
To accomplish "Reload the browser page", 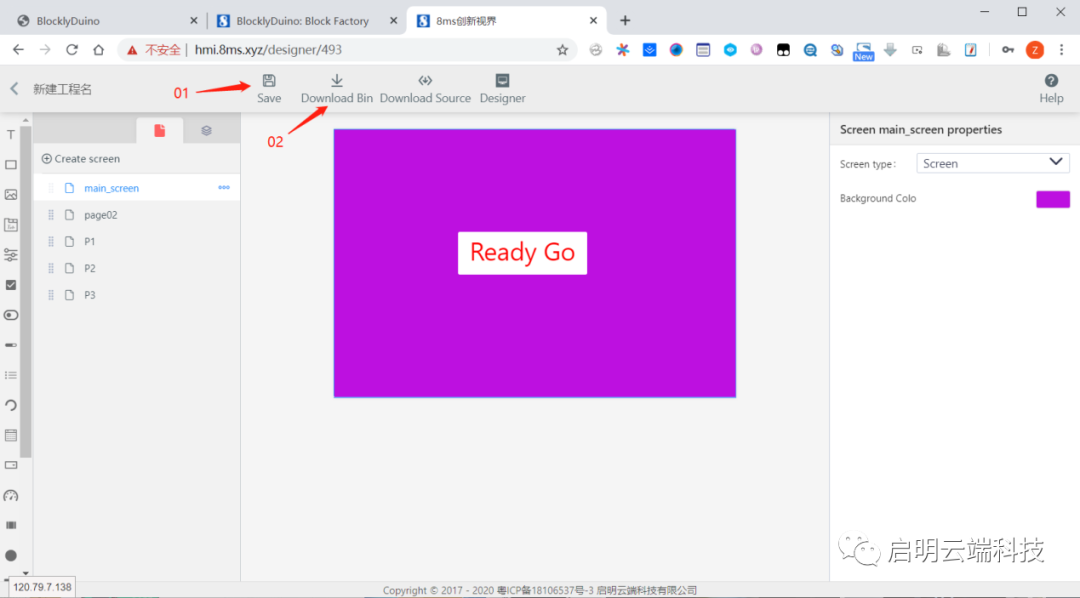I will (72, 50).
